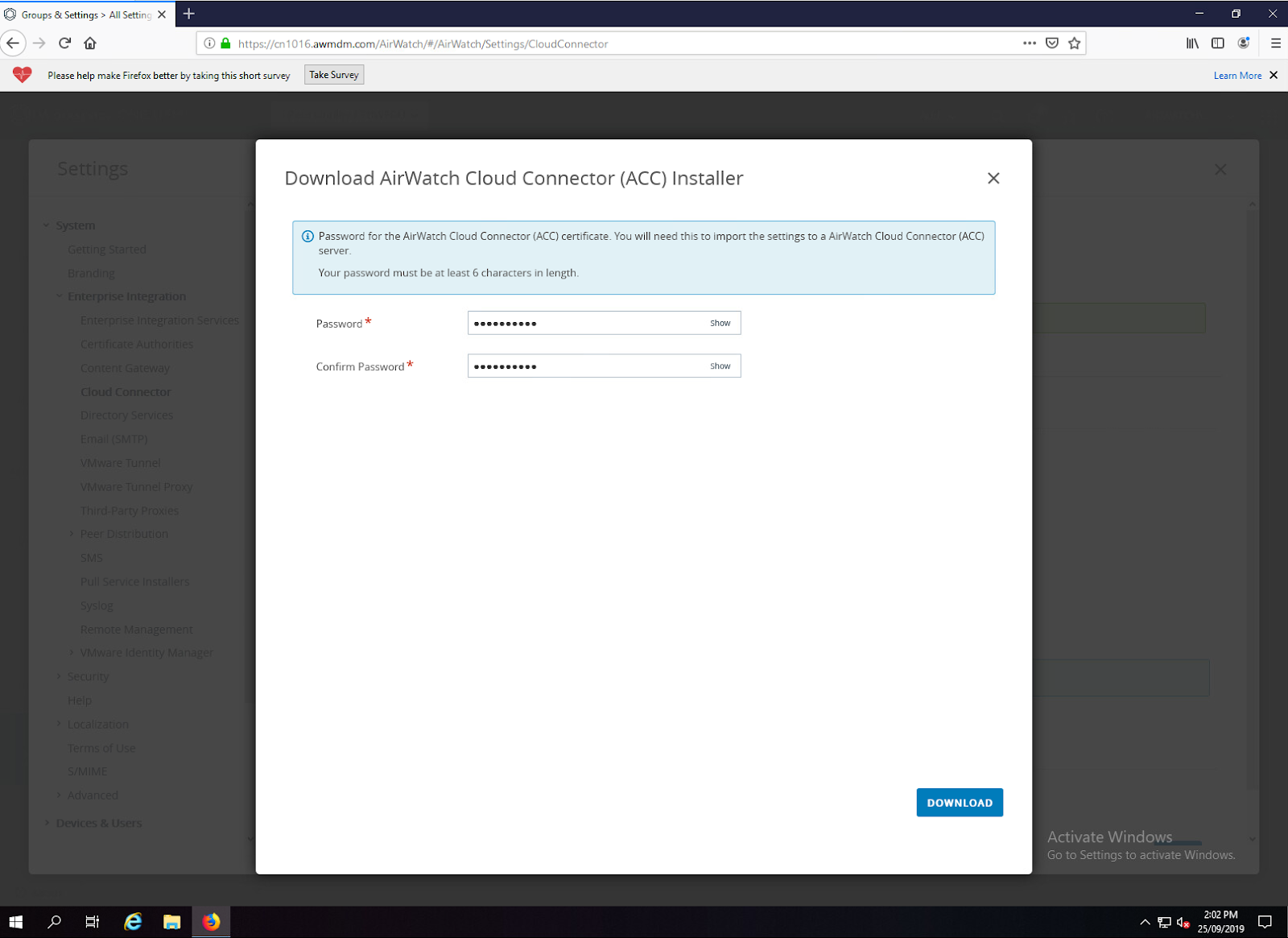
Task: Expand the Devices & Users section
Action: coord(47,823)
